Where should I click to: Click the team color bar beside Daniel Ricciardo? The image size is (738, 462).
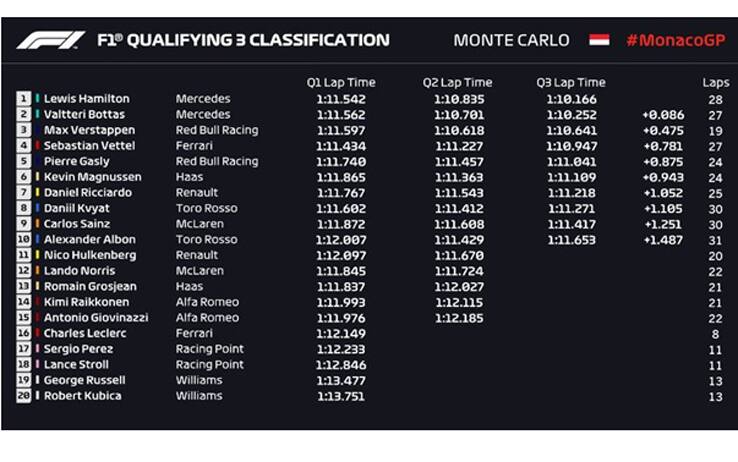[37, 193]
